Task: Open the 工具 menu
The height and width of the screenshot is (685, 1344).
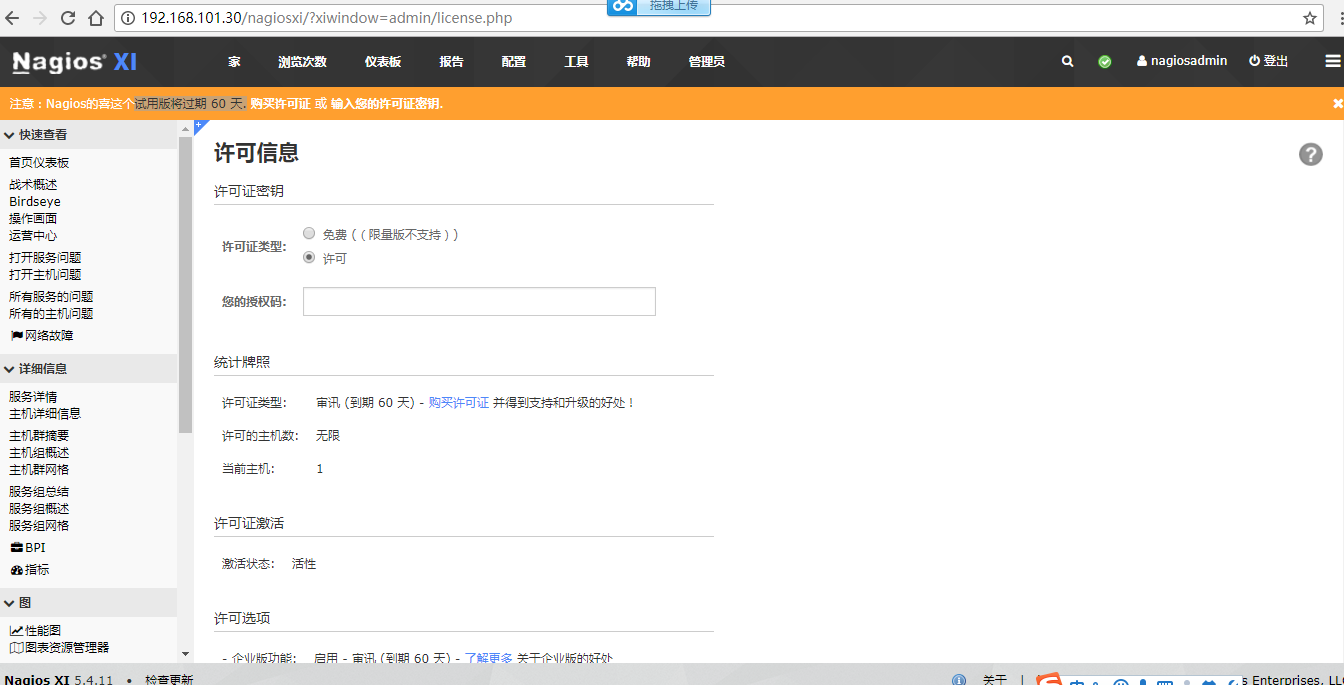Action: click(x=576, y=62)
